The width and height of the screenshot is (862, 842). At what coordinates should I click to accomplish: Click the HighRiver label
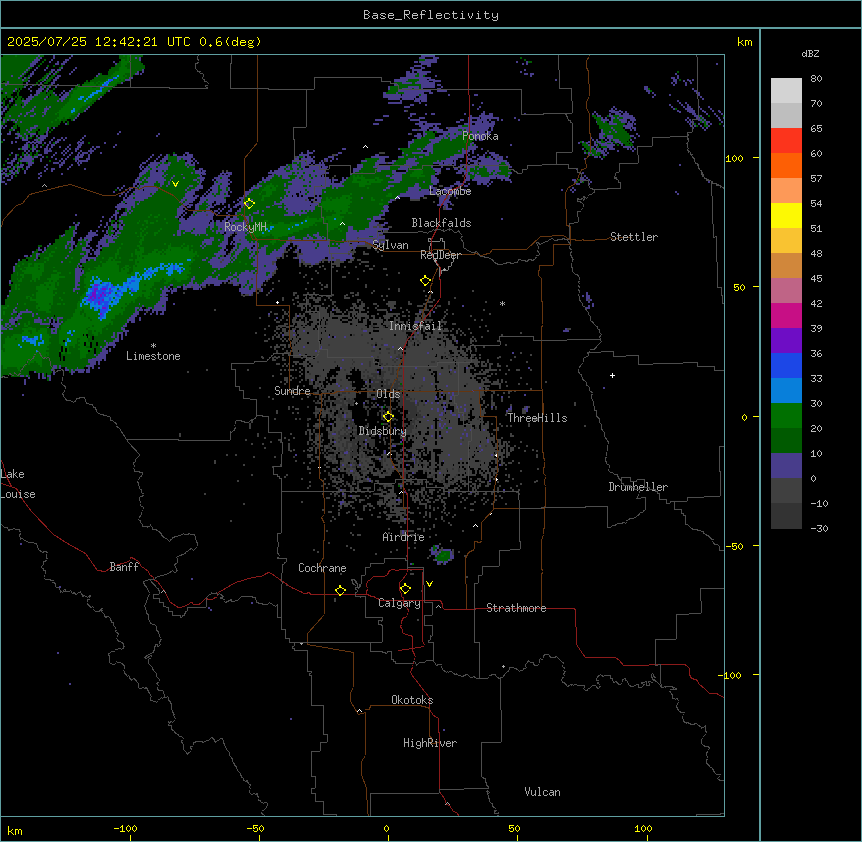[x=430, y=743]
